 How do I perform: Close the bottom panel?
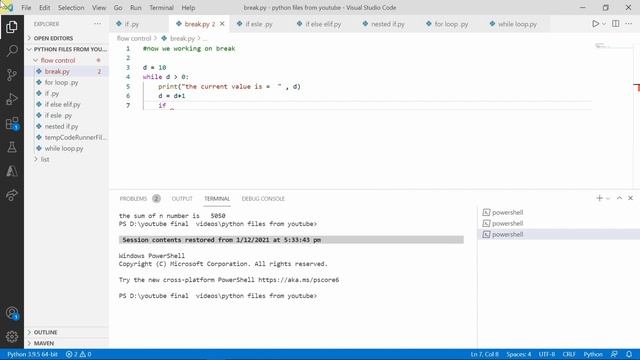pyautogui.click(x=631, y=198)
